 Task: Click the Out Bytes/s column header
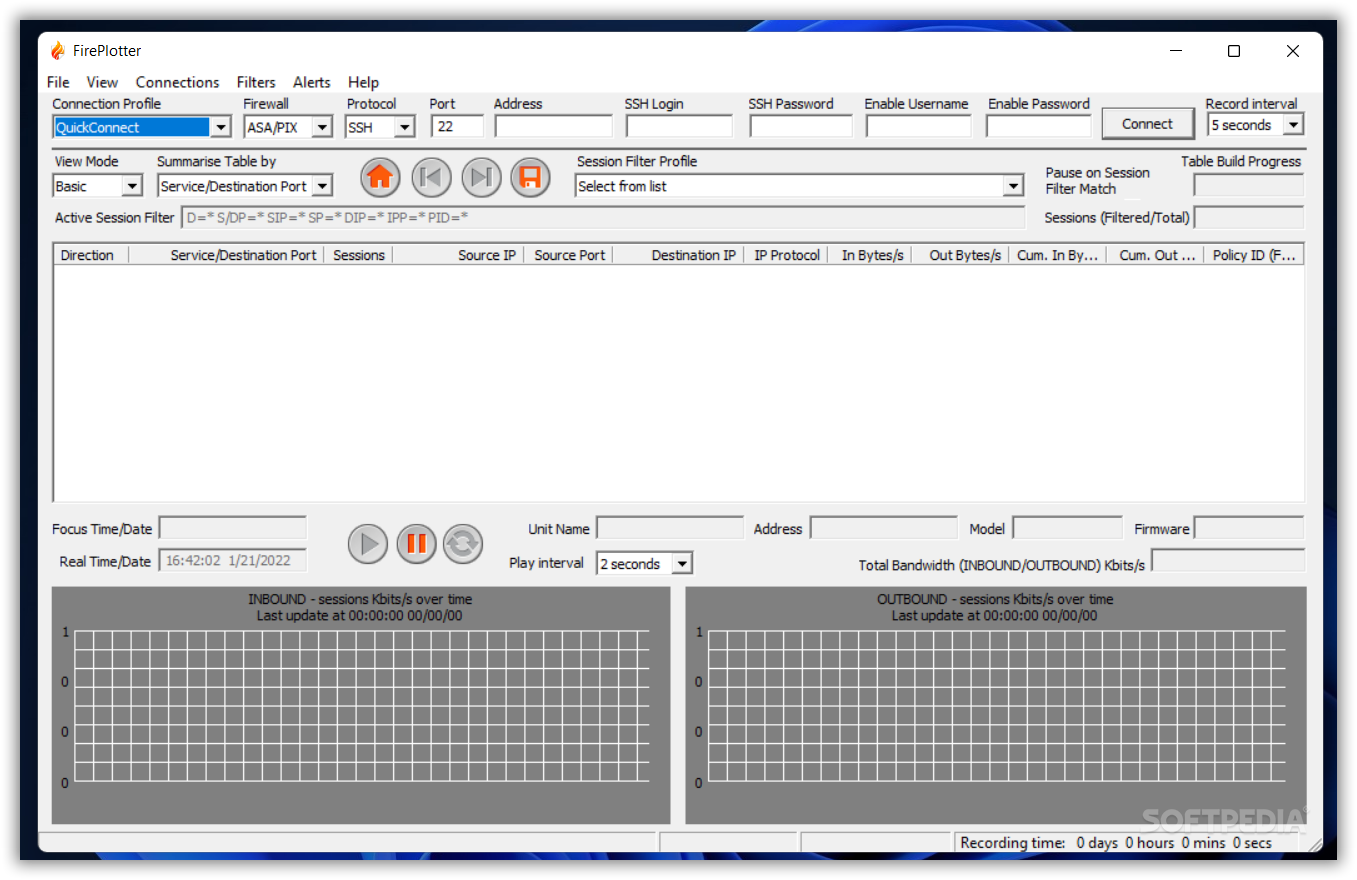coord(960,255)
